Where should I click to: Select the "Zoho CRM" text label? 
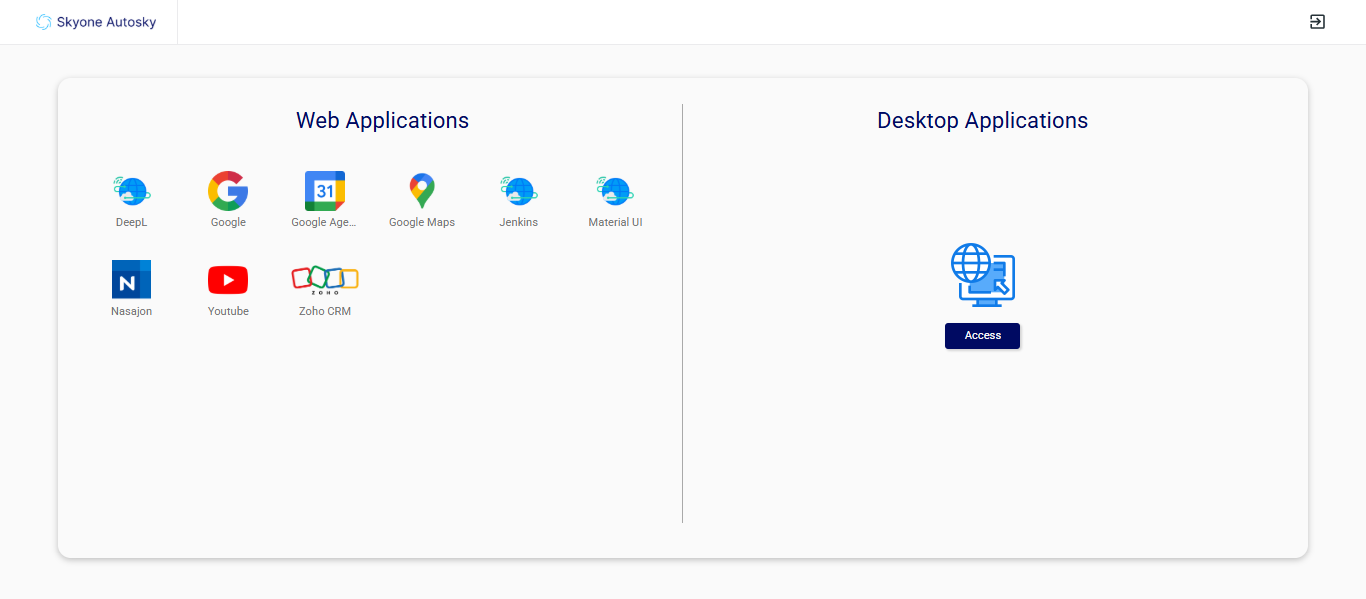pyautogui.click(x=325, y=311)
